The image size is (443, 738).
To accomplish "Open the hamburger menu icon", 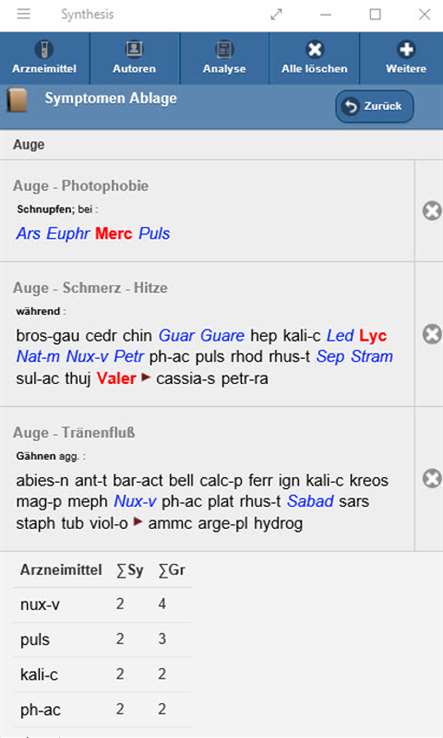I will coord(23,14).
